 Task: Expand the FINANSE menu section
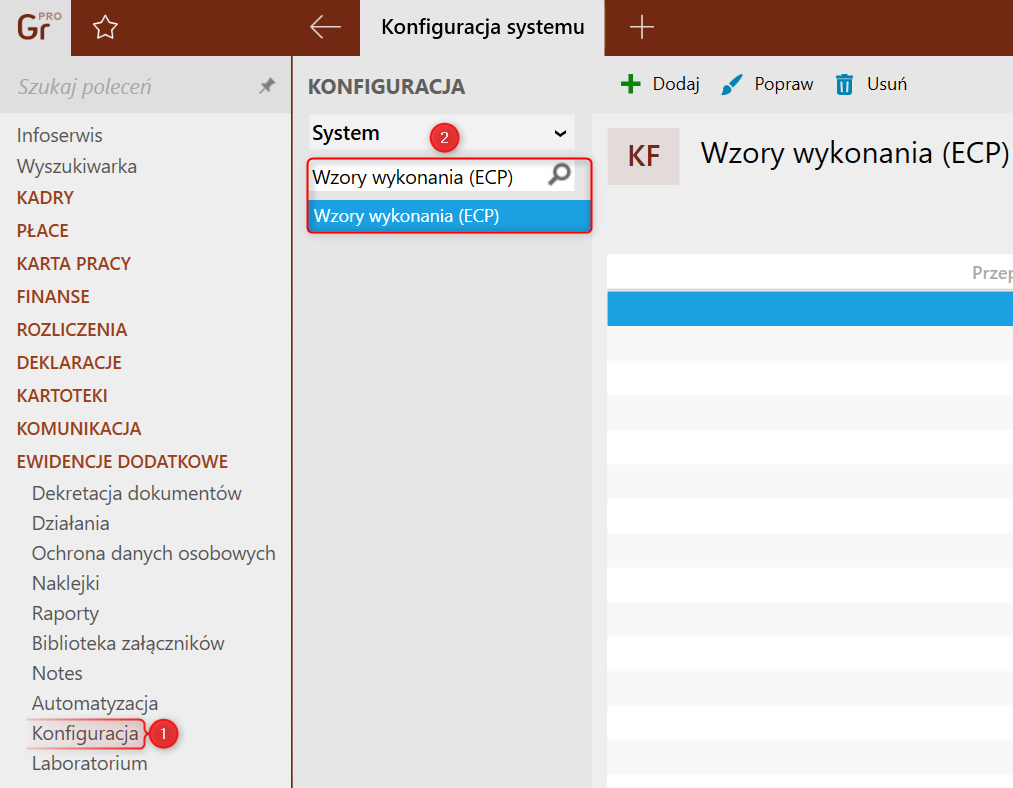(53, 296)
